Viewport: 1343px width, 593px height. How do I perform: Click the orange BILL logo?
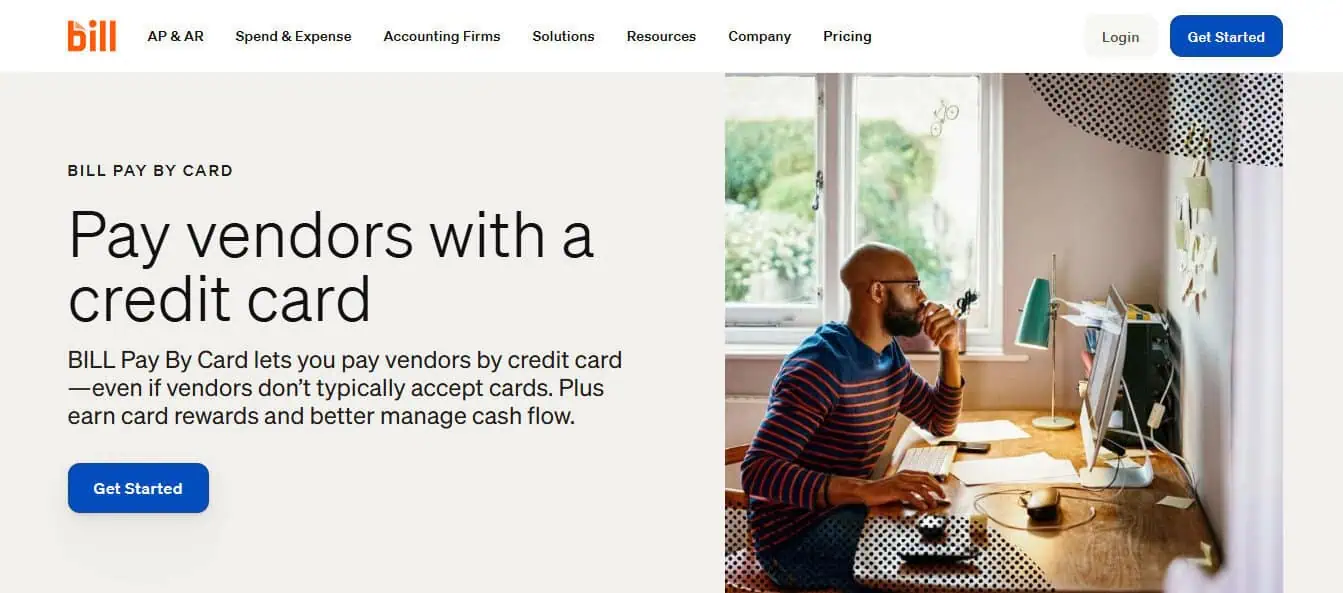click(92, 36)
